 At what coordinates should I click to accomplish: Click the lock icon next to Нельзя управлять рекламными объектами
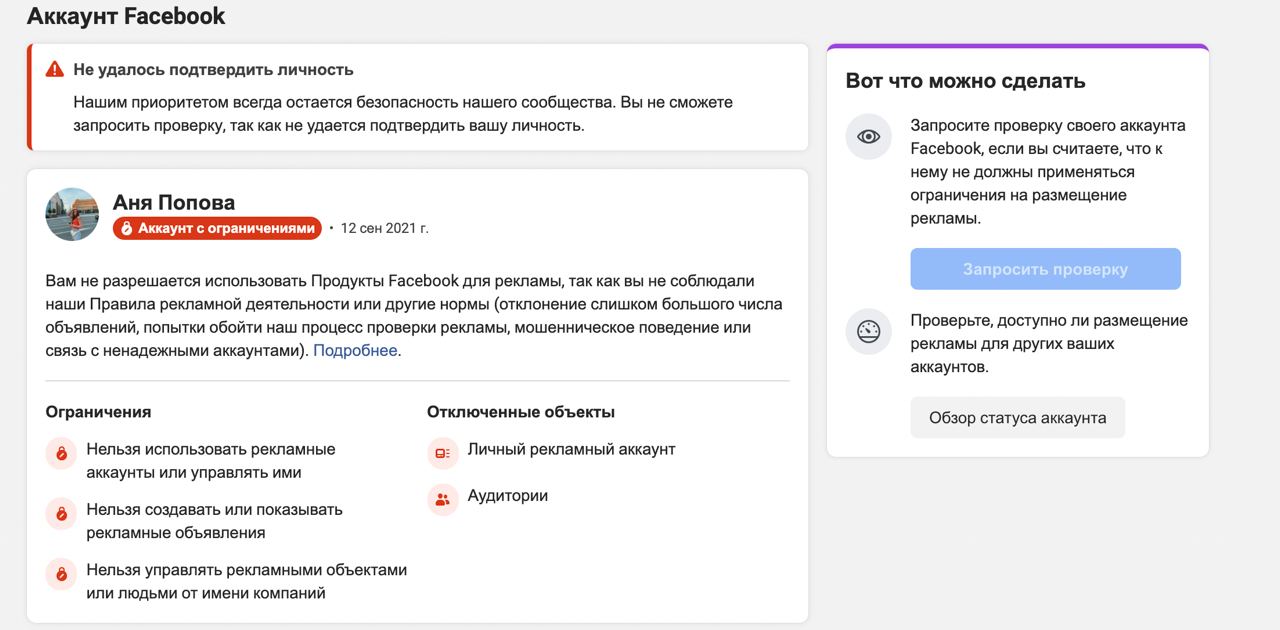click(x=61, y=575)
